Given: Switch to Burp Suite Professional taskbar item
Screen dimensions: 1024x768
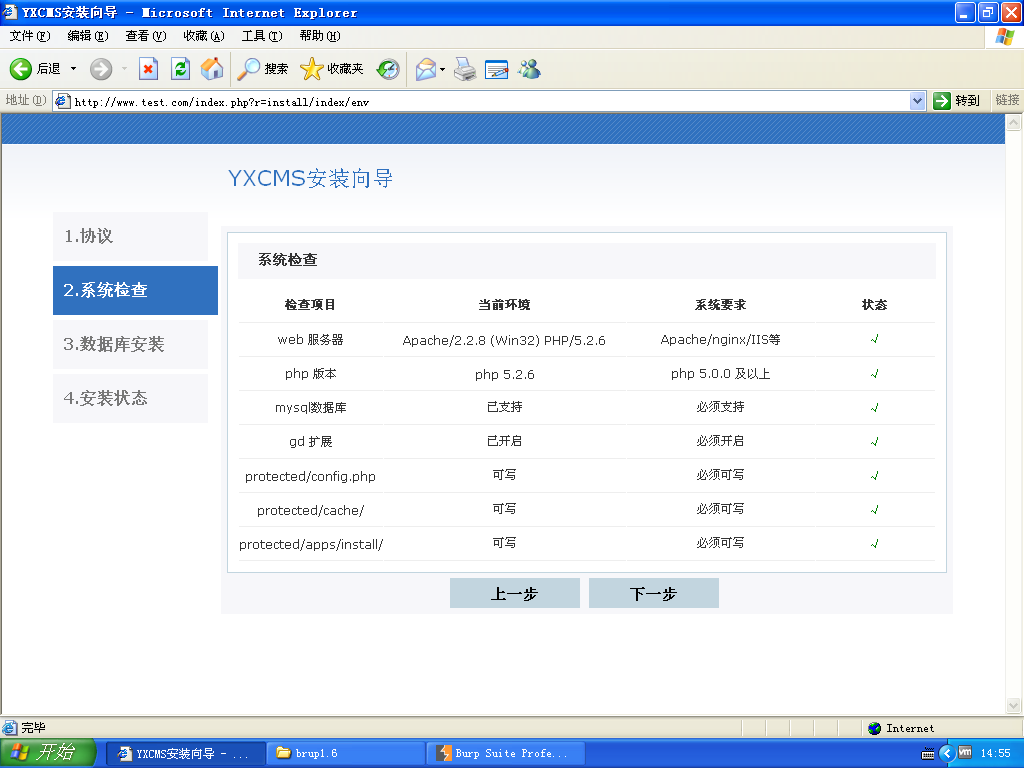Looking at the screenshot, I should [505, 754].
